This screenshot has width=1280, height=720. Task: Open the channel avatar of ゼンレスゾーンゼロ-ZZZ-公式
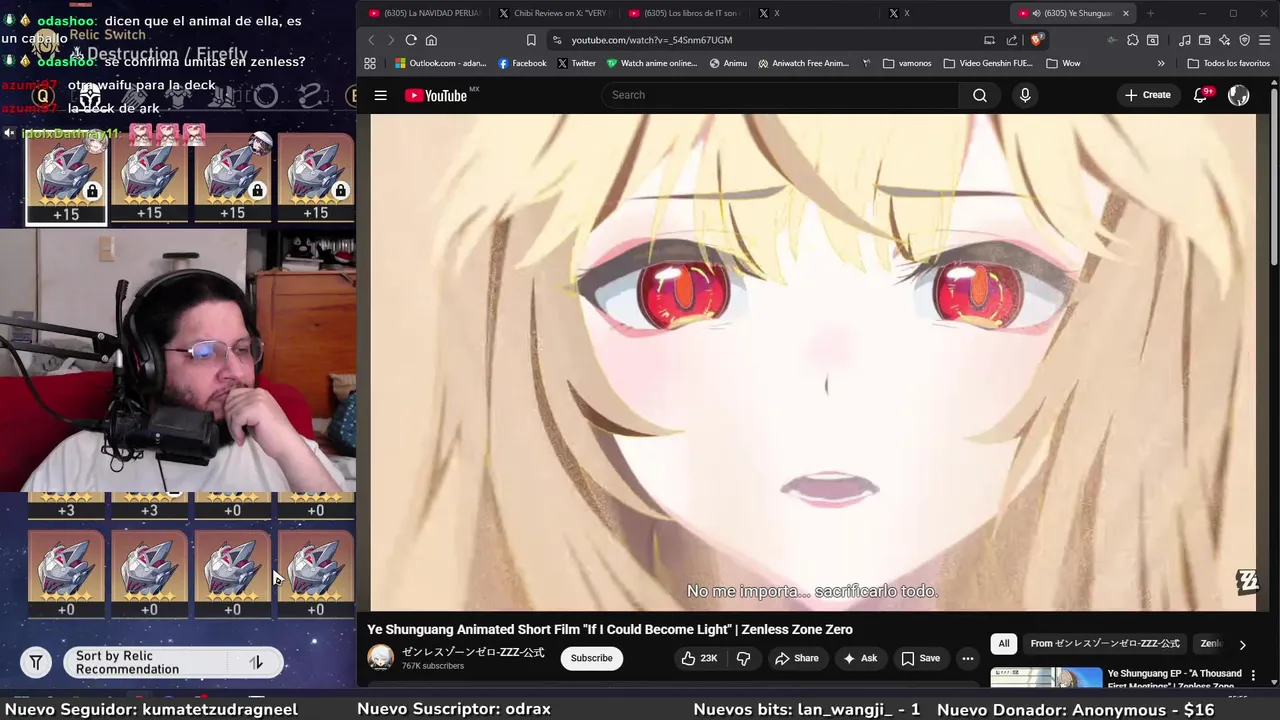pos(381,658)
